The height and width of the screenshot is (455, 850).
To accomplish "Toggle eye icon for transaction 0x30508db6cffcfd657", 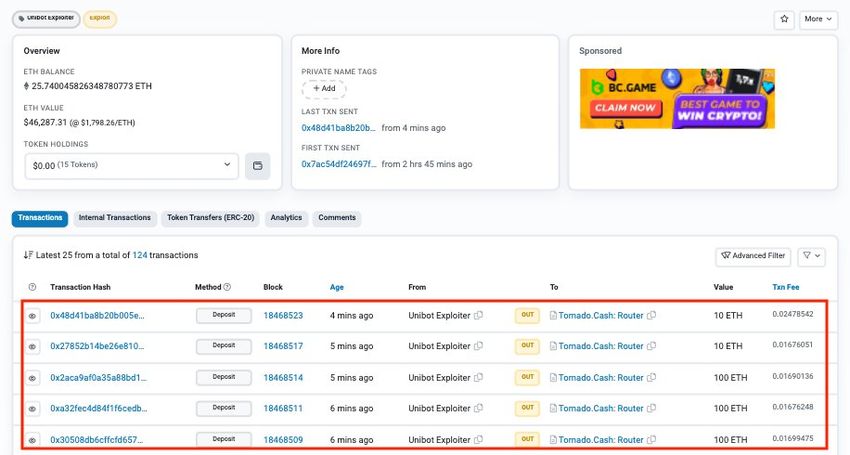I will coord(32,440).
